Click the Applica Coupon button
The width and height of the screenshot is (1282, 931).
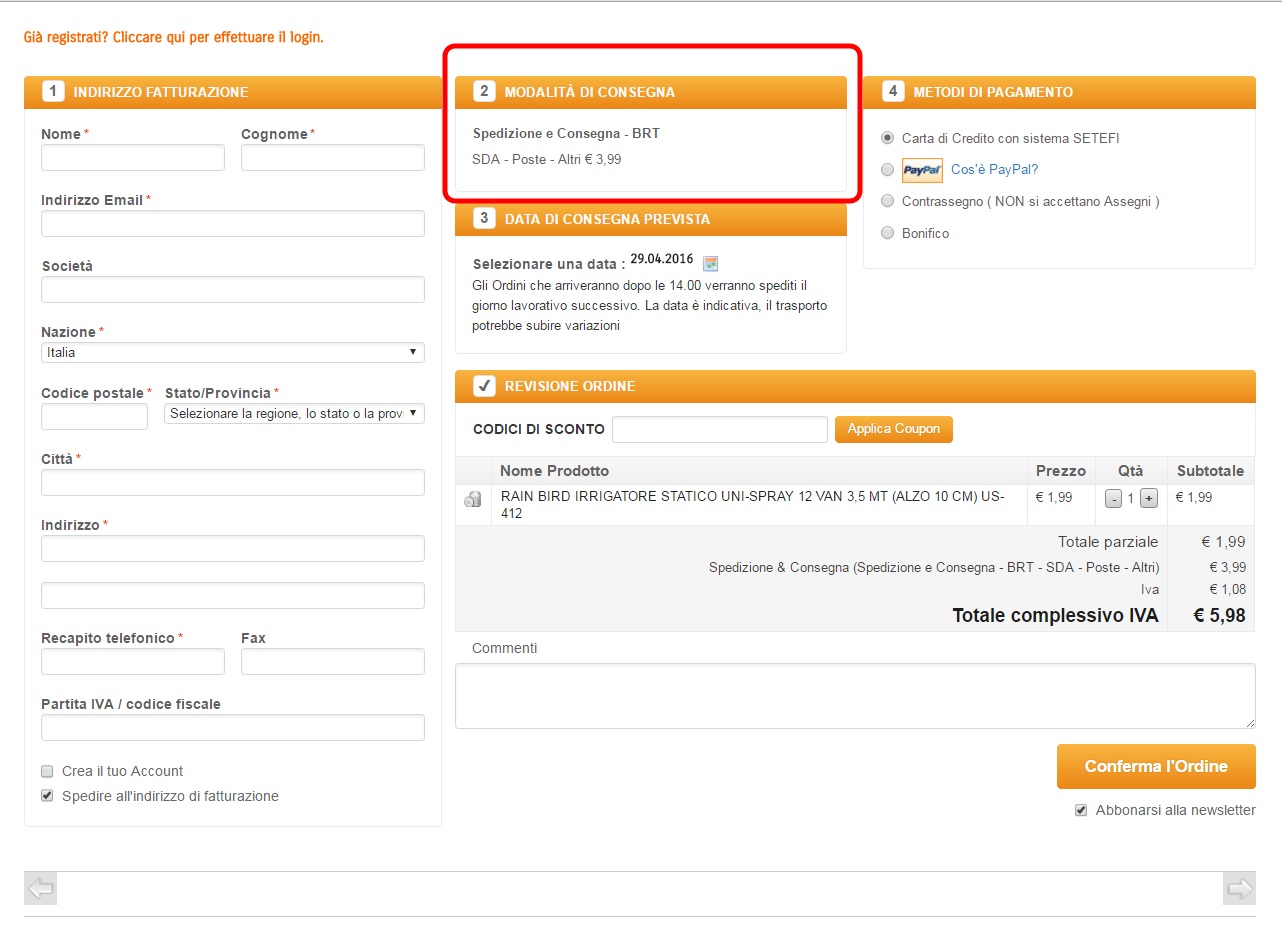point(893,429)
